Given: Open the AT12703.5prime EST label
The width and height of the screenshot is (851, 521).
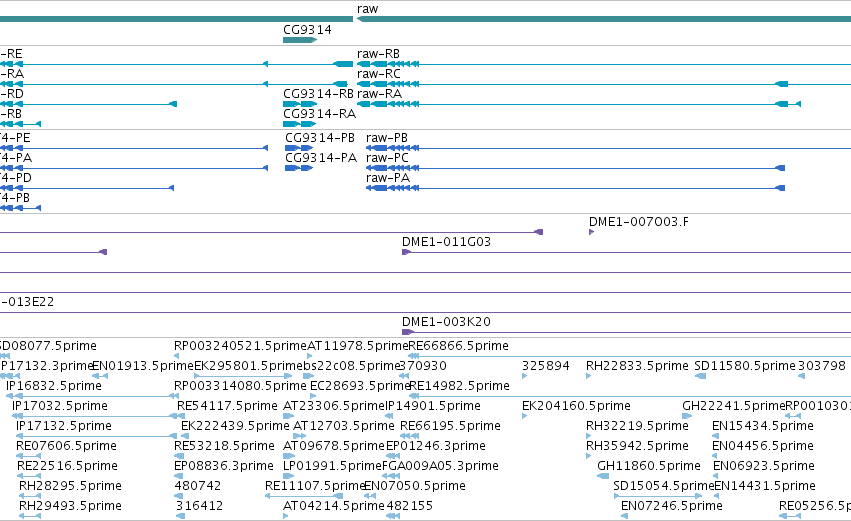Looking at the screenshot, I should coord(344,426).
